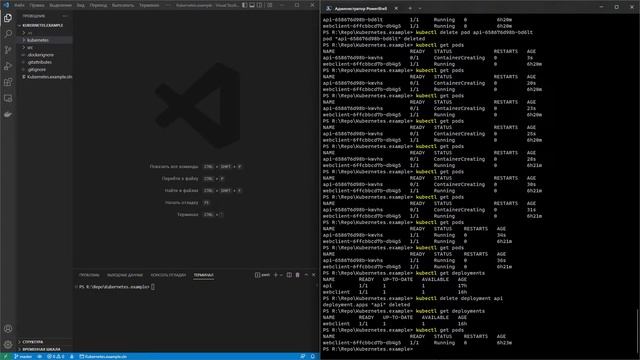
Task: Open errors and warnings count in status bar
Action: [56, 356]
